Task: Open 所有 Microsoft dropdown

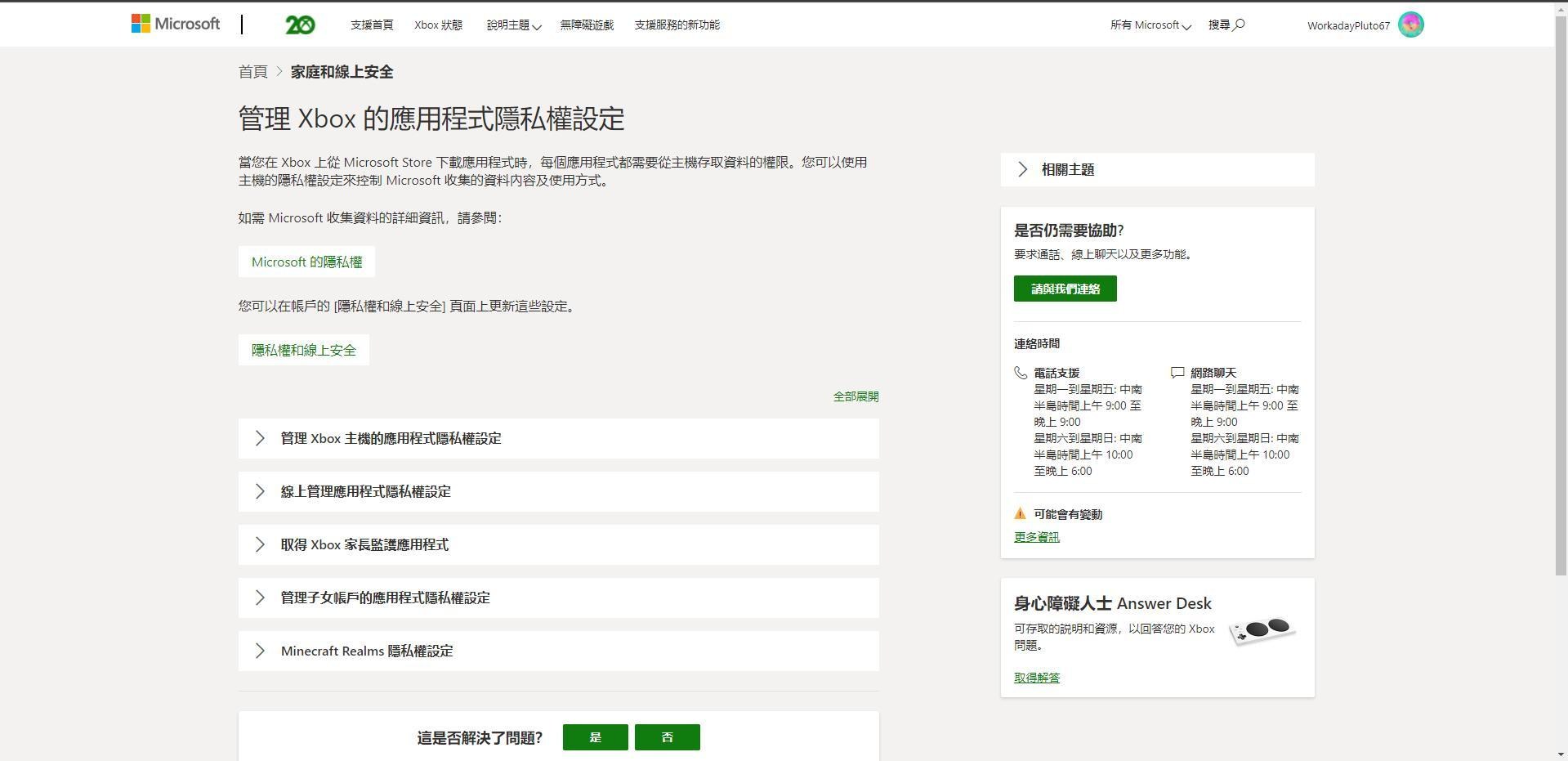Action: pos(1150,25)
